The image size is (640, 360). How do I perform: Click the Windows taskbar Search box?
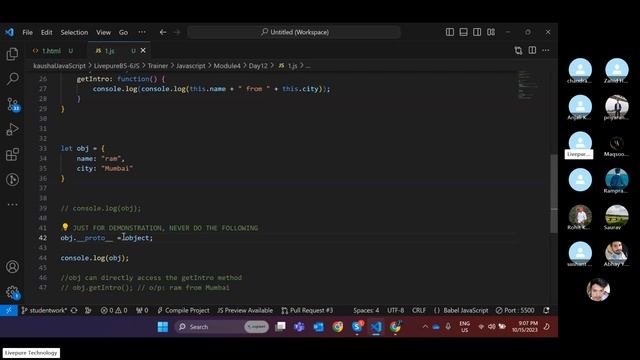[x=222, y=327]
